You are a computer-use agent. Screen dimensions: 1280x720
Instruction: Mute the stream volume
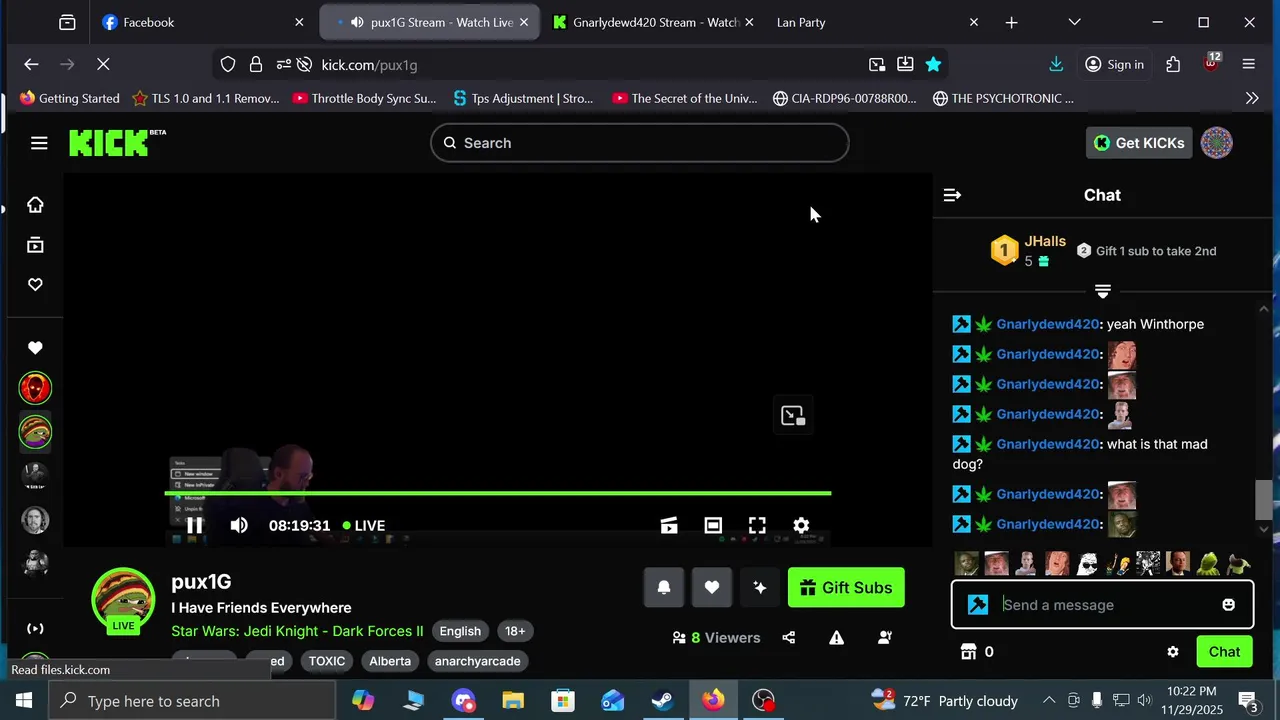point(239,525)
